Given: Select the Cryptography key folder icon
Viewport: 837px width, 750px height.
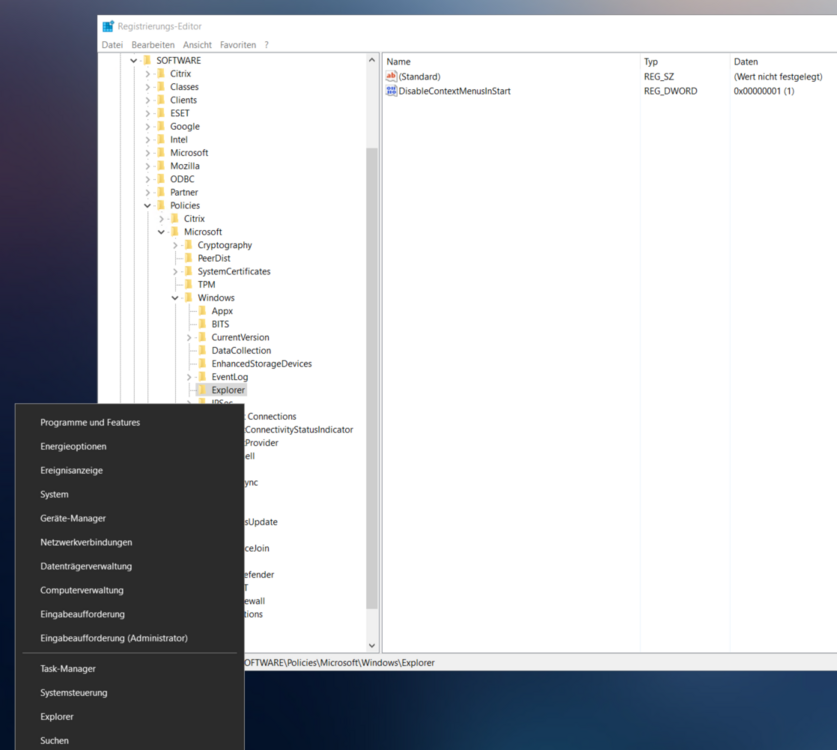Looking at the screenshot, I should [189, 244].
